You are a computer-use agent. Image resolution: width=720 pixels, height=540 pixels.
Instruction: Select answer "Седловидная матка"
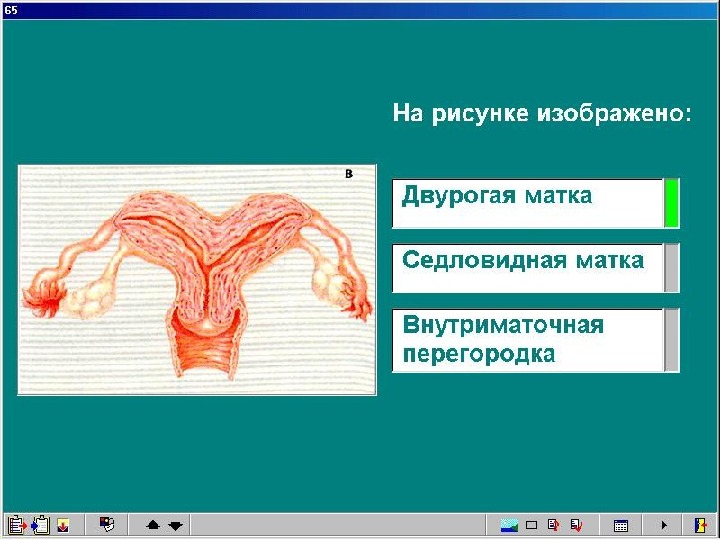click(x=528, y=268)
